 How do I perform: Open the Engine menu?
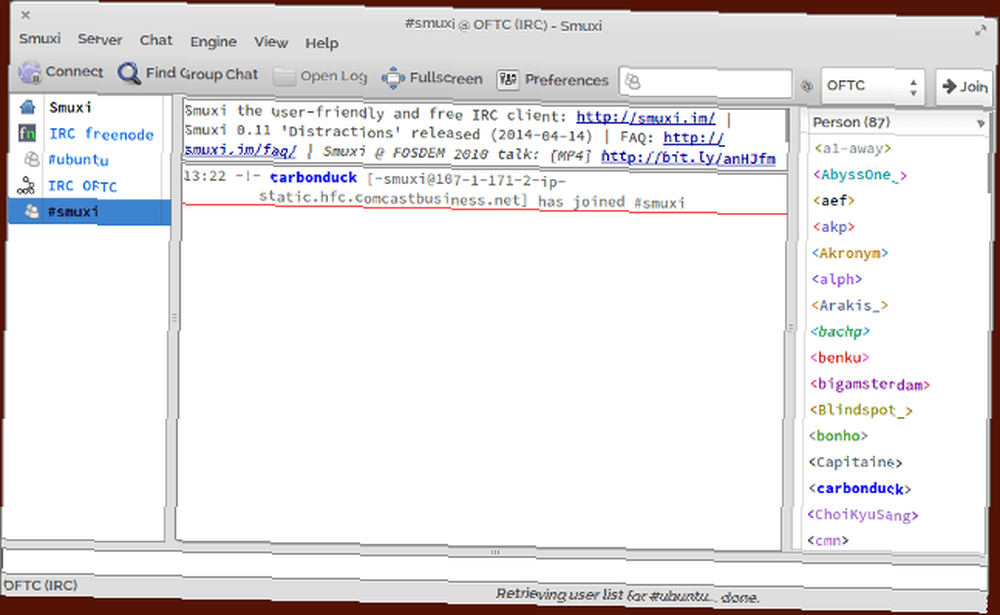click(x=213, y=41)
